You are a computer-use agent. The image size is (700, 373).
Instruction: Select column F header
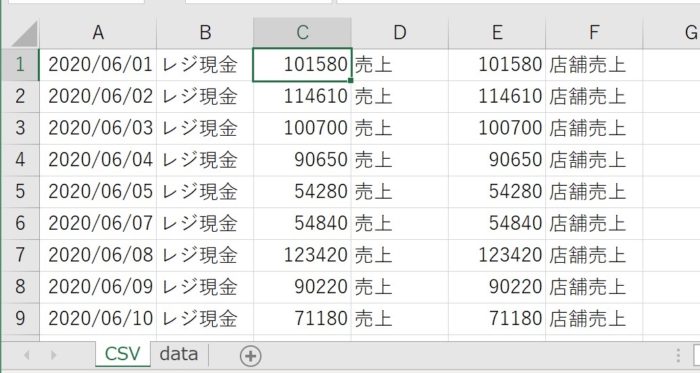point(594,33)
